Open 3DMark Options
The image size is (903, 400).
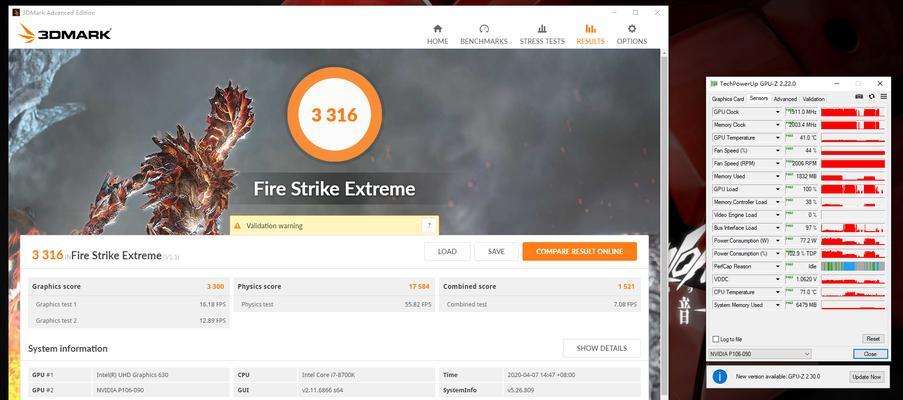tap(632, 35)
